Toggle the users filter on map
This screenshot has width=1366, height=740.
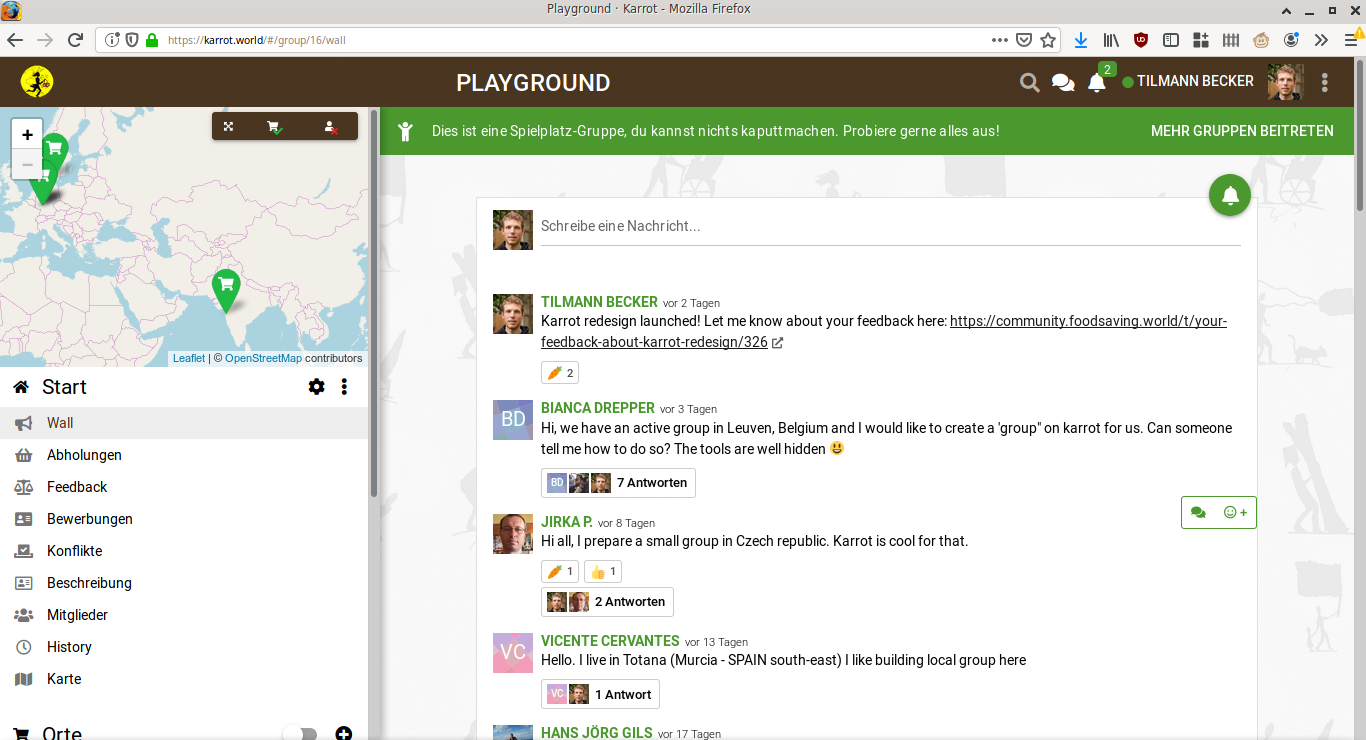[330, 127]
